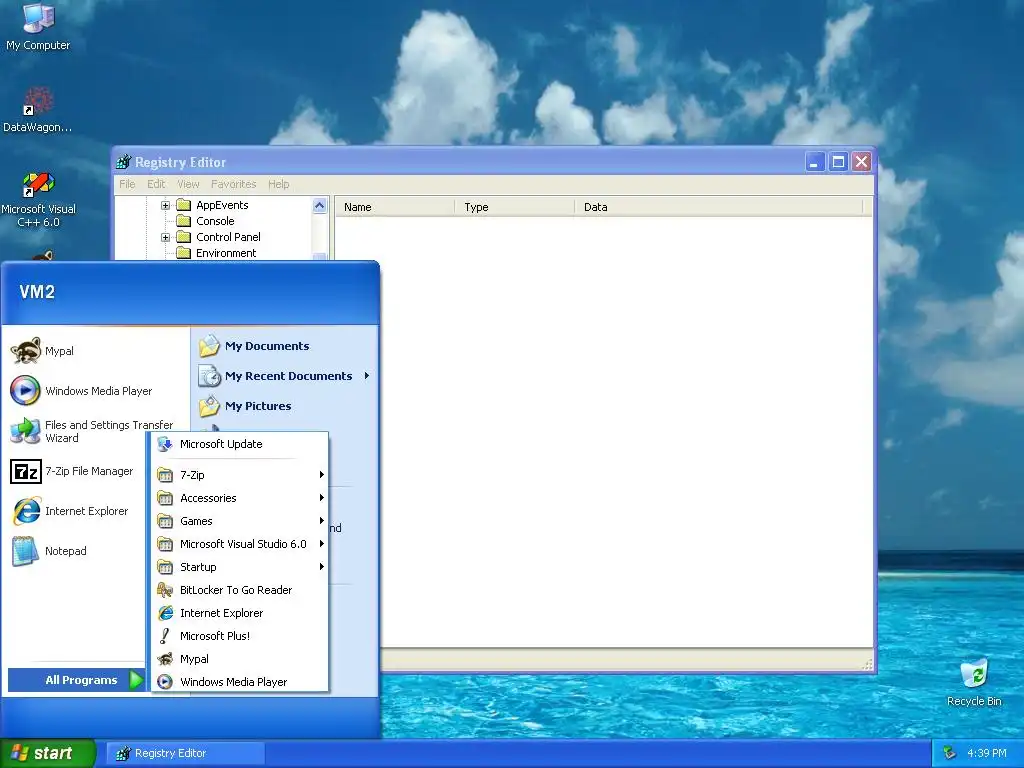Launch BitLocker To Go Reader
Screen dimensions: 1024x768
pos(240,590)
